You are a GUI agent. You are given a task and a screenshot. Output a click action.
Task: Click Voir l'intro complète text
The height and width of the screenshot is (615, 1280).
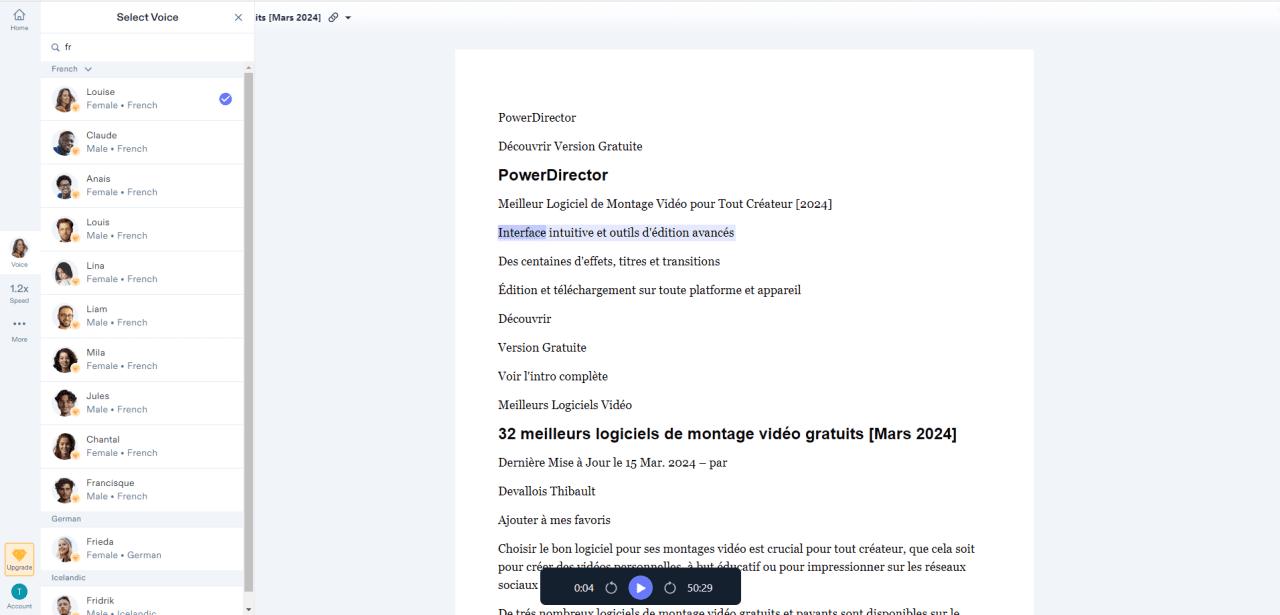tap(553, 376)
